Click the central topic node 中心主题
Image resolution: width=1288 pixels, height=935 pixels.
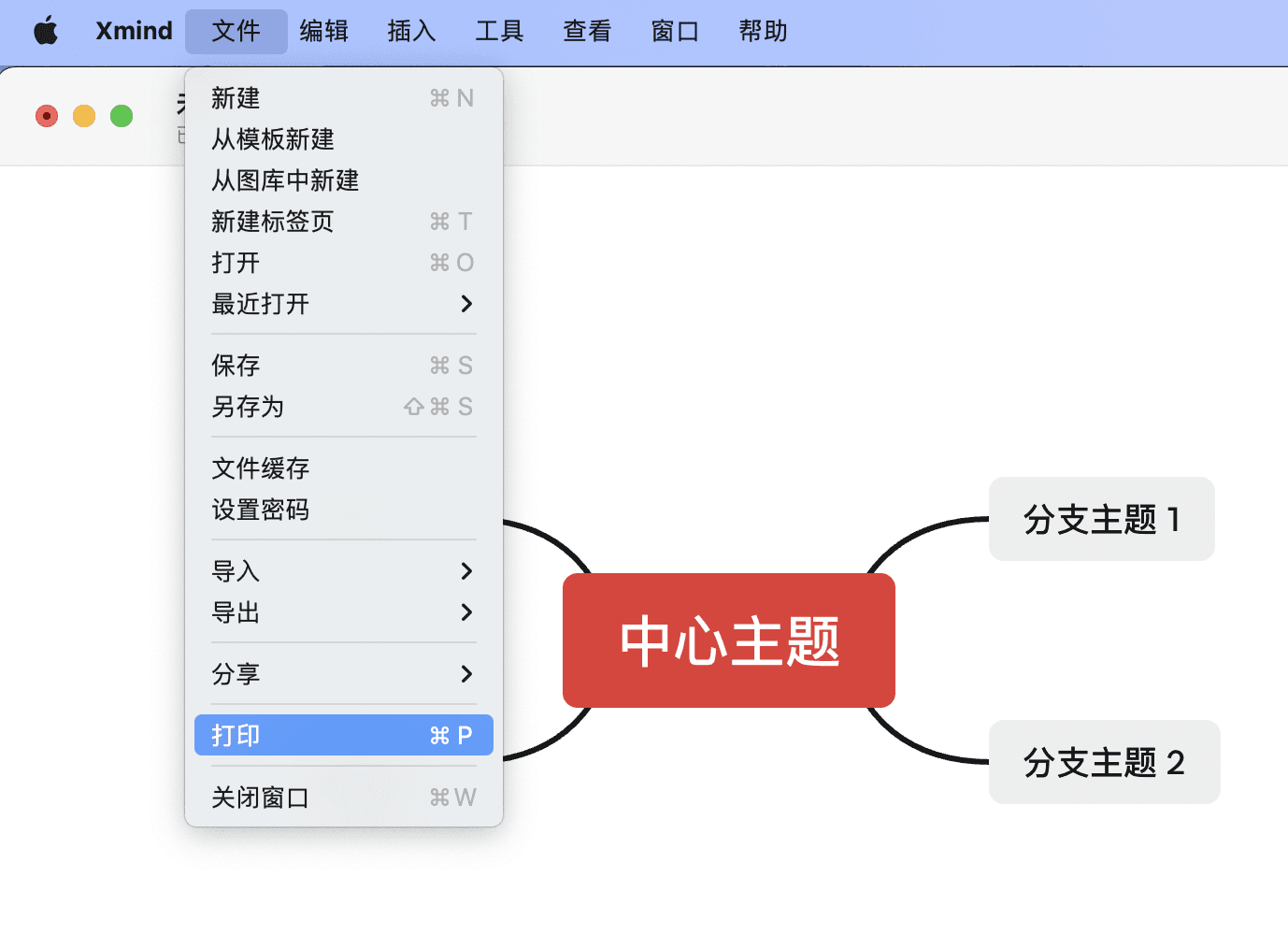tap(728, 640)
